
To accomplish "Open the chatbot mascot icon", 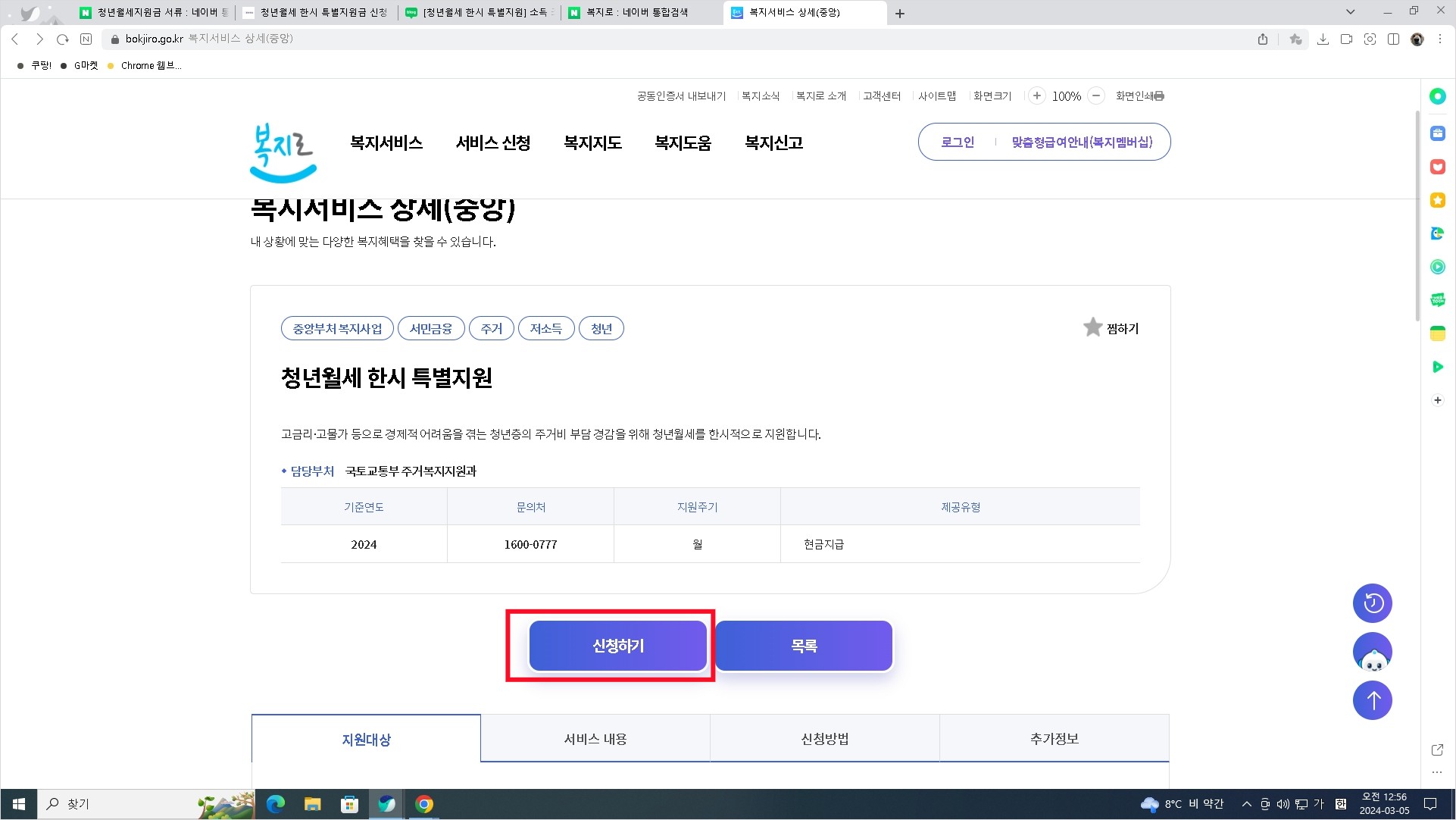I will [1372, 653].
